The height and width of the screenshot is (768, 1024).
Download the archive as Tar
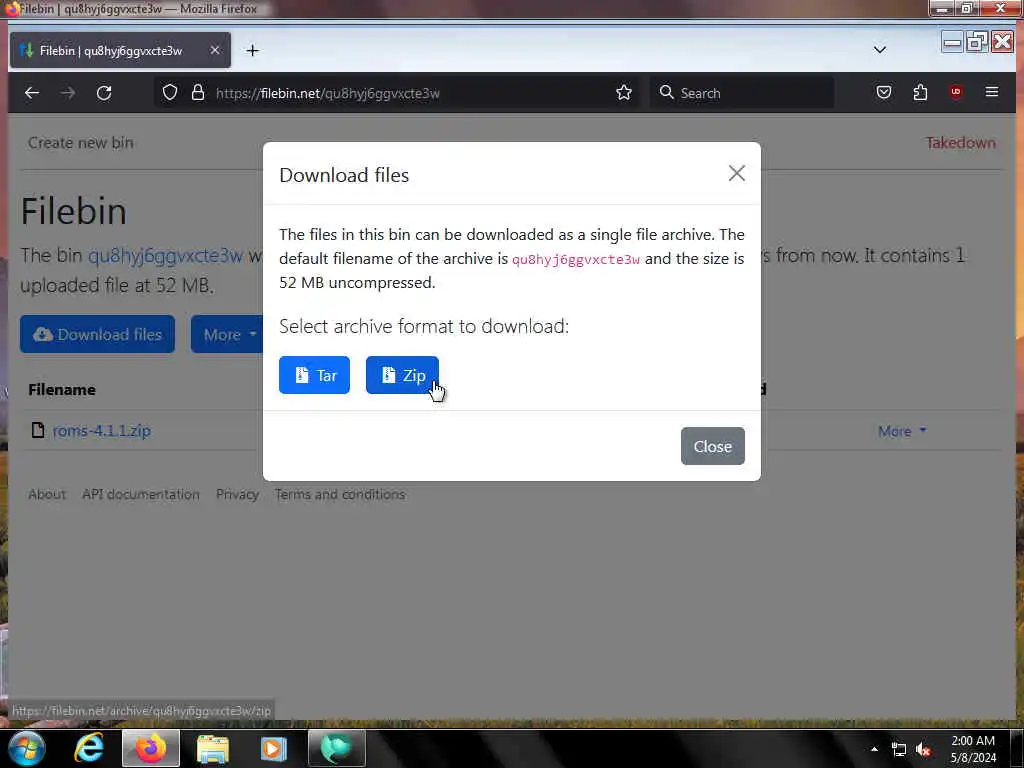tap(314, 375)
